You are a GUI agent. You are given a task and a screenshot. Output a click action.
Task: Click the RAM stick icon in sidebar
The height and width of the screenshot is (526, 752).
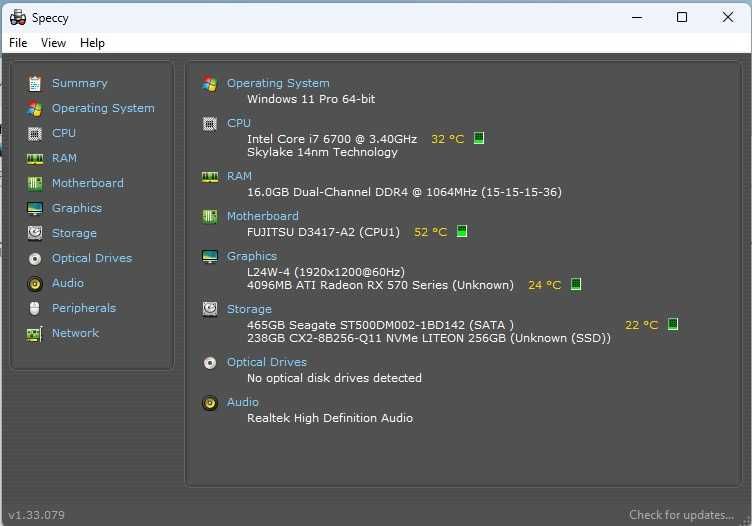[x=35, y=159]
